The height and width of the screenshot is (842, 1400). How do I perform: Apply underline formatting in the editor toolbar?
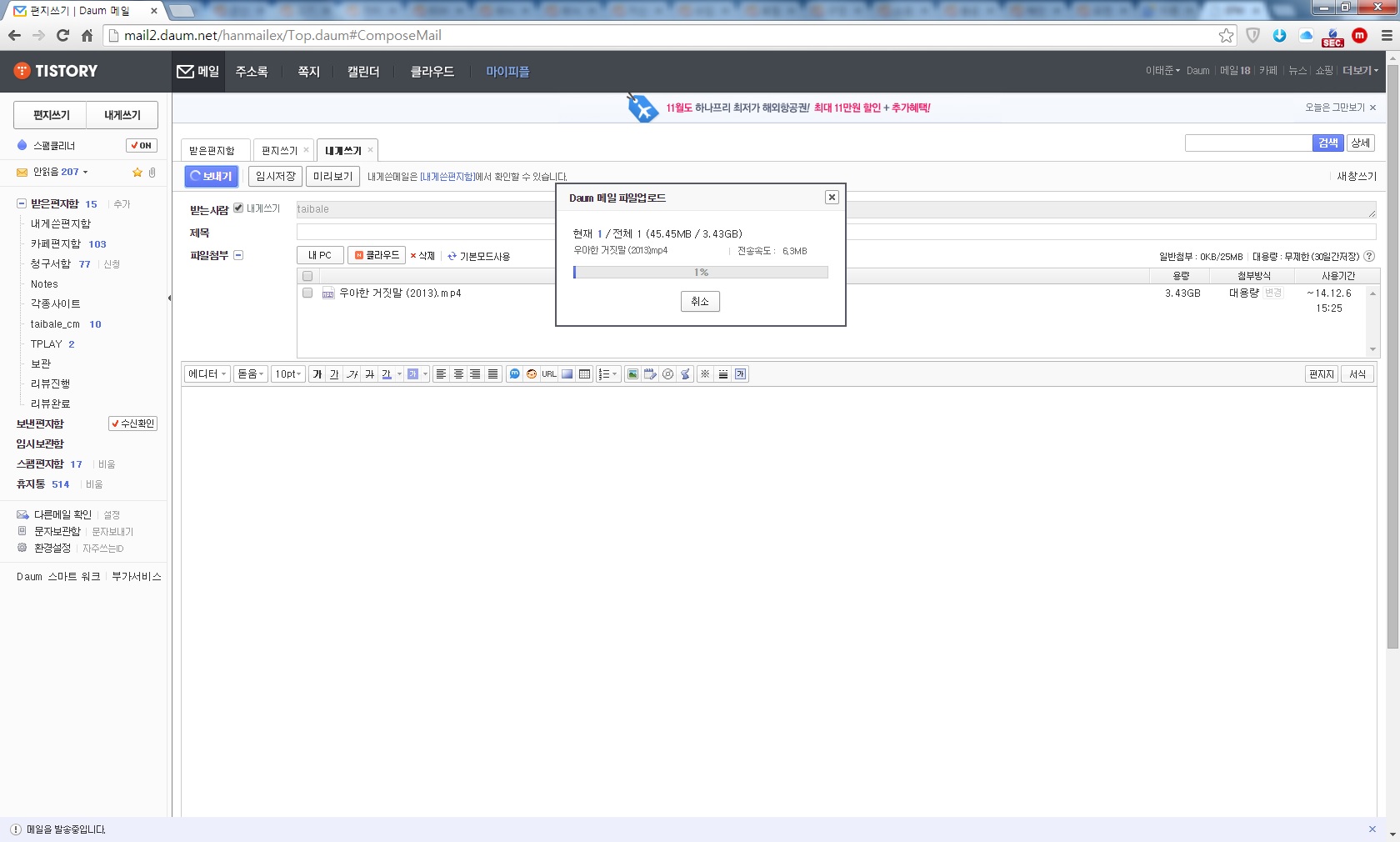click(x=334, y=374)
